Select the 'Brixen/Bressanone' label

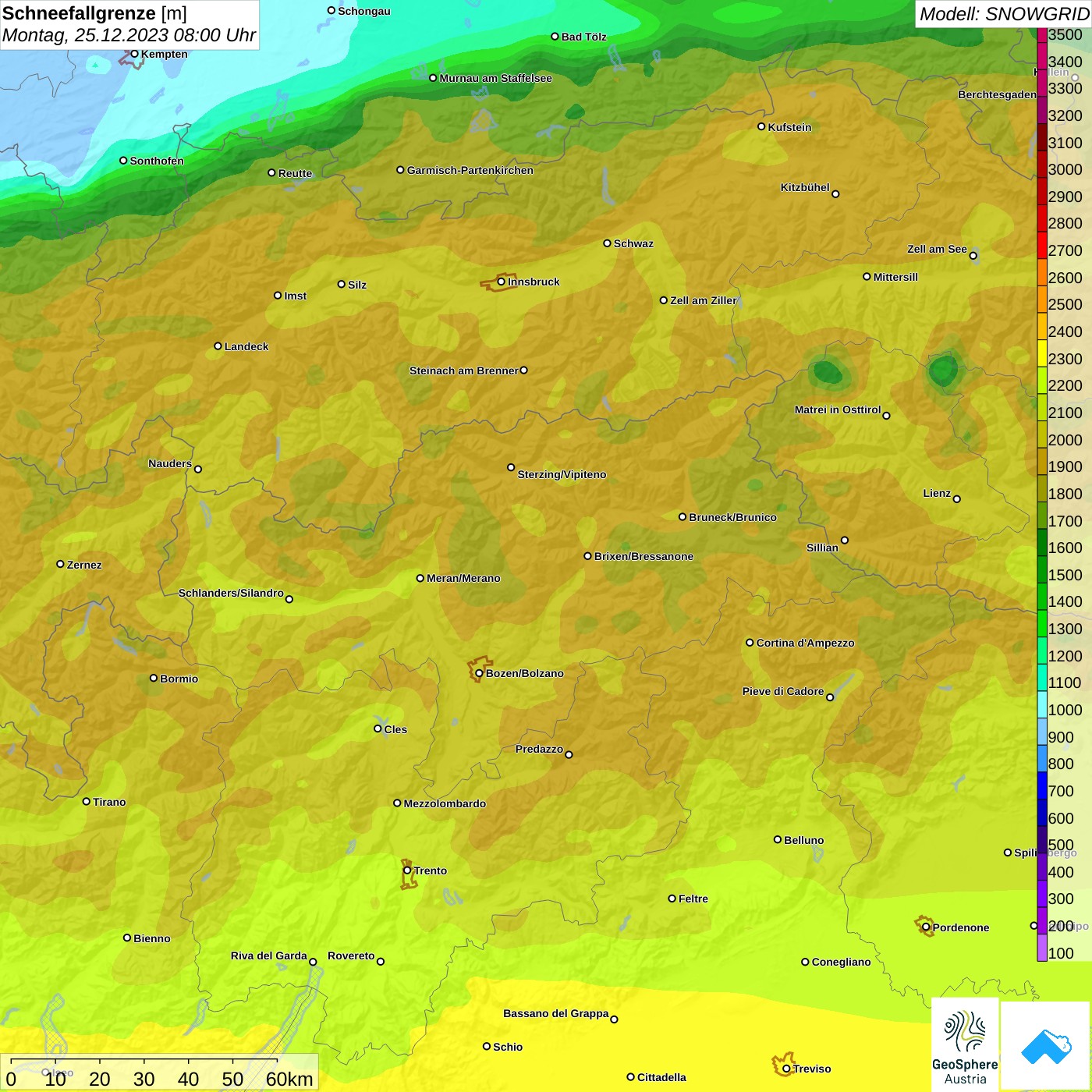[643, 556]
